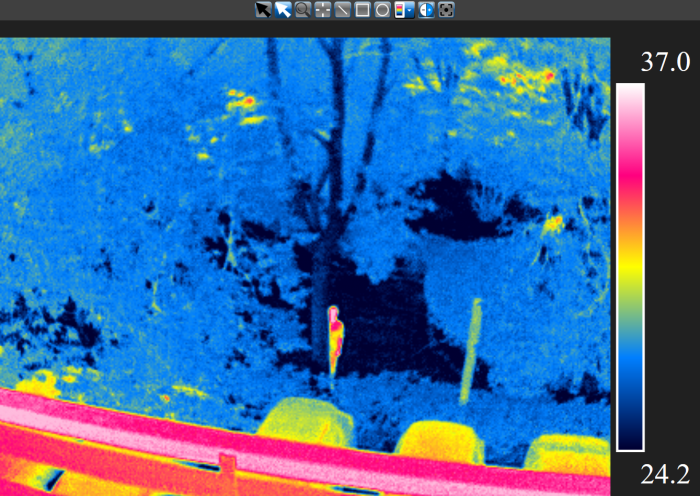This screenshot has height=496, width=700.
Task: Click the 24.2 minimum temperature value
Action: click(665, 473)
